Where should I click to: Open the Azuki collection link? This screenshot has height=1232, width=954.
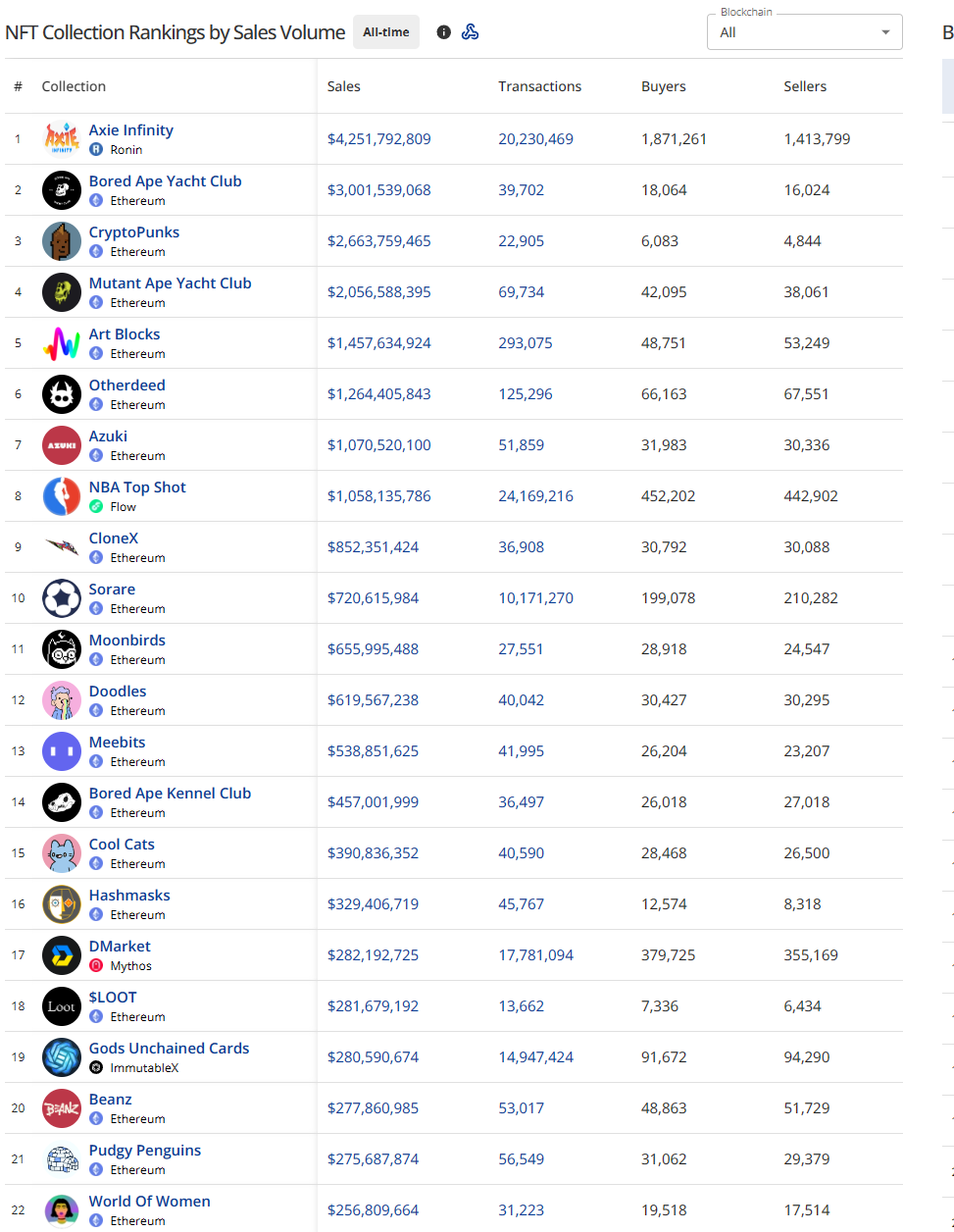pos(108,436)
